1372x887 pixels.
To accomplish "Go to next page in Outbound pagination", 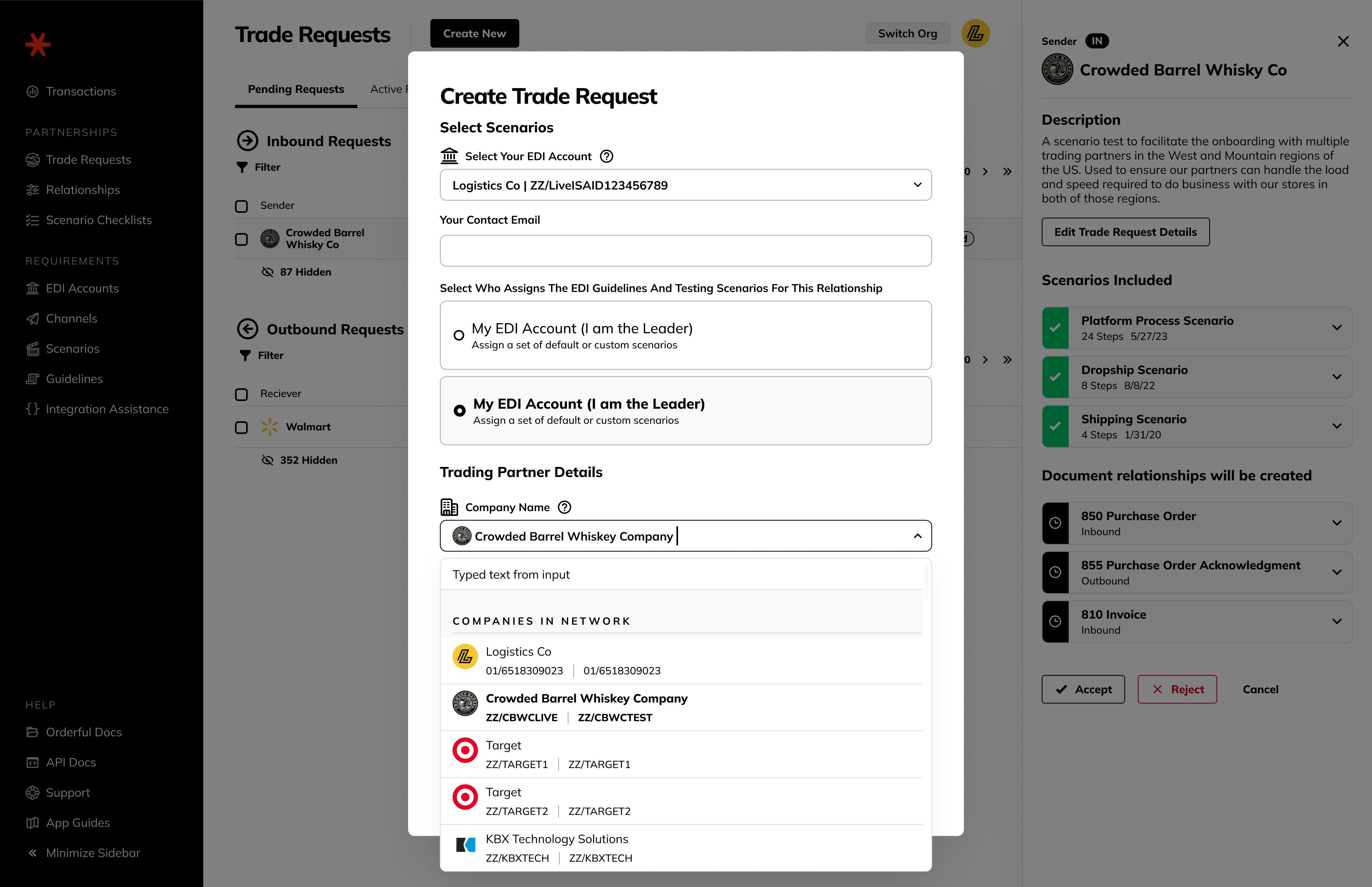I will [985, 360].
